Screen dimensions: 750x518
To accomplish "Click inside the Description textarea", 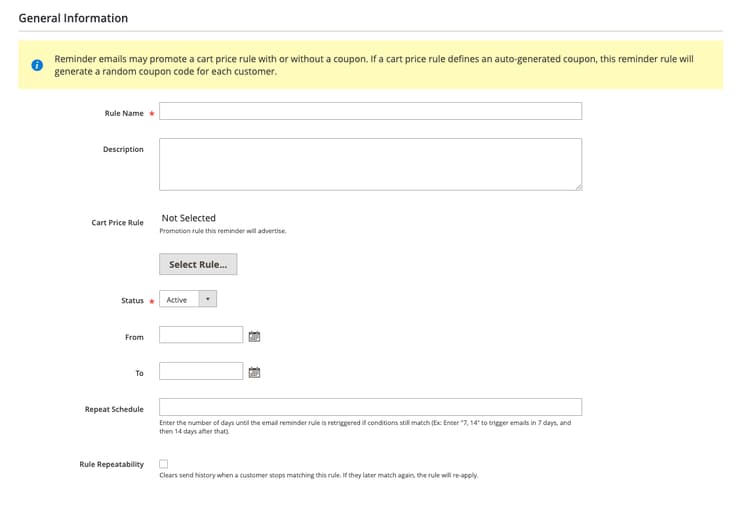I will [x=371, y=165].
